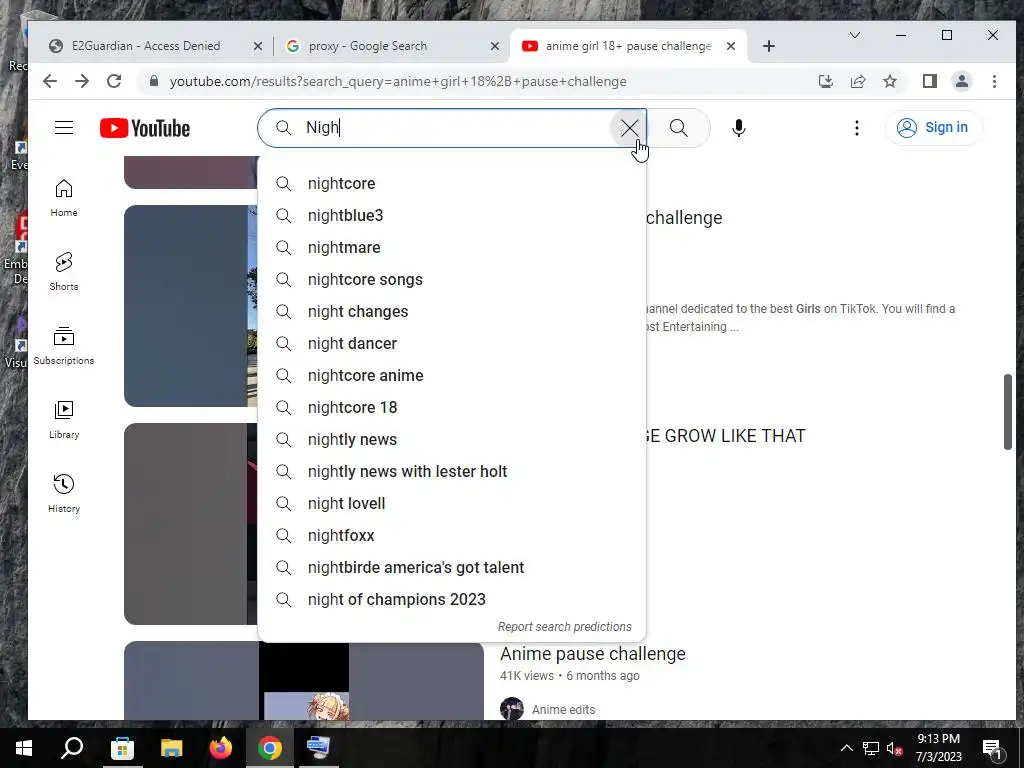This screenshot has height=768, width=1024.
Task: Open the Anime edits channel name
Action: pos(563,709)
